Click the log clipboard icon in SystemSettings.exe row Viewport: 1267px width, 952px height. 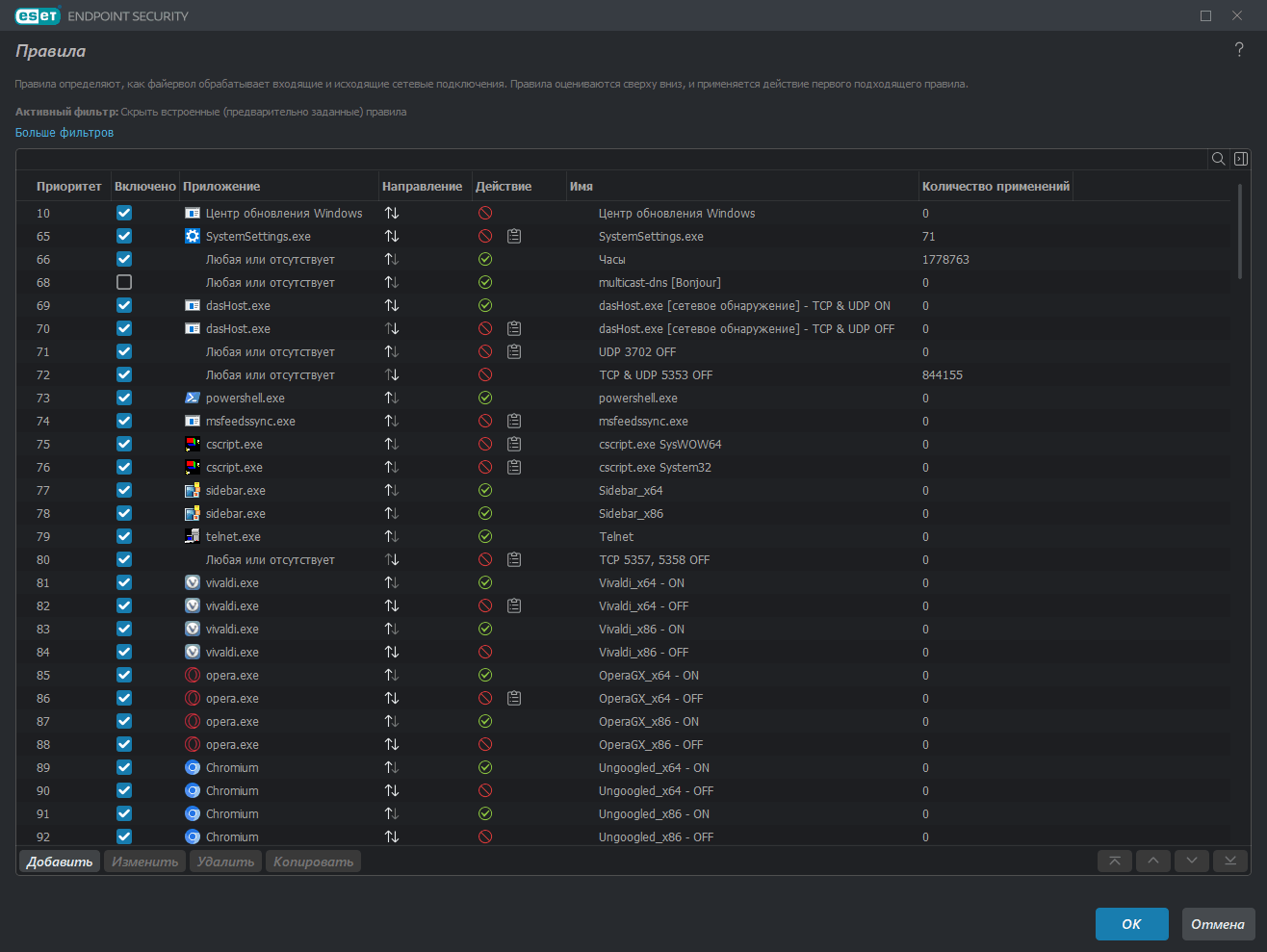(514, 236)
